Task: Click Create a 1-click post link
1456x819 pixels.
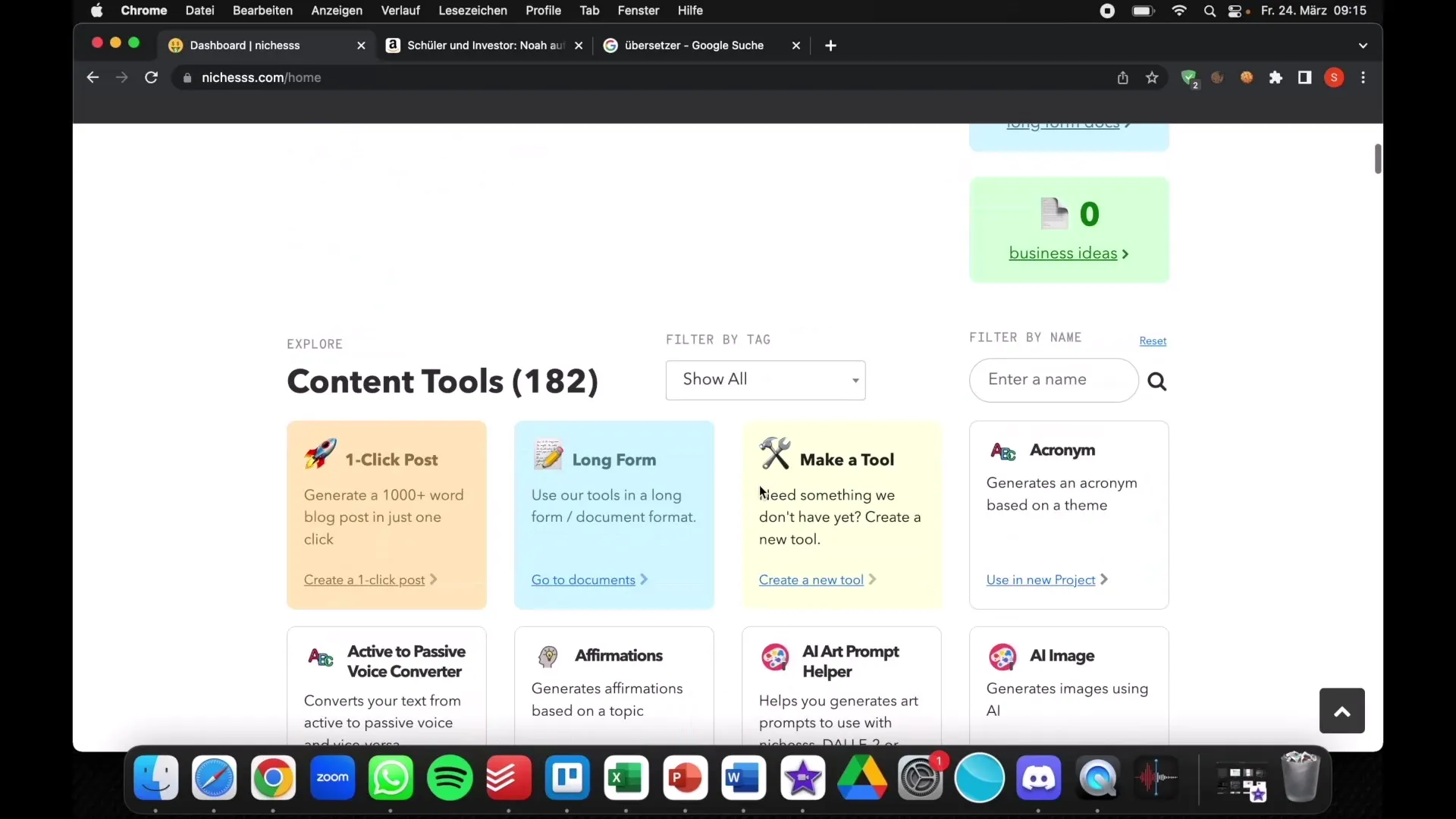Action: tap(365, 579)
